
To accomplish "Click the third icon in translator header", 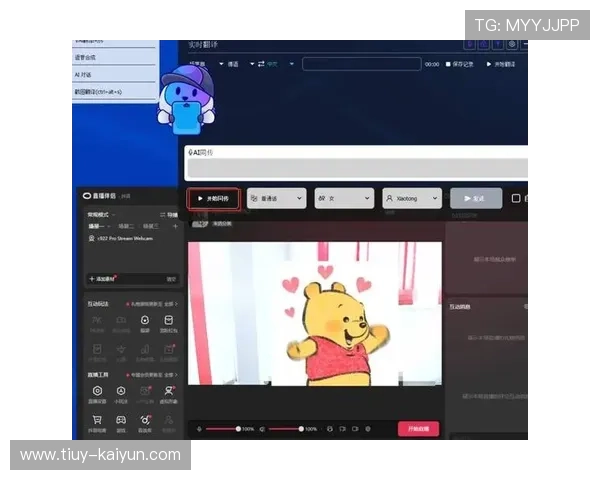I will pos(498,44).
